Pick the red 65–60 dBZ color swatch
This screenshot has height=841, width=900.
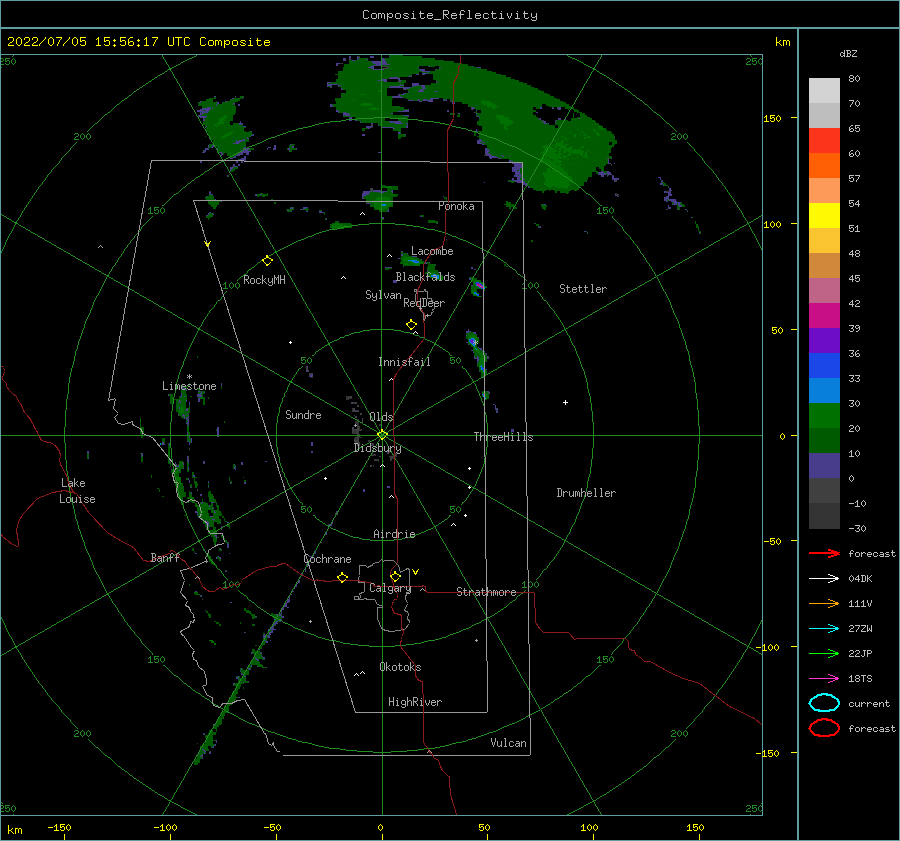coord(824,140)
